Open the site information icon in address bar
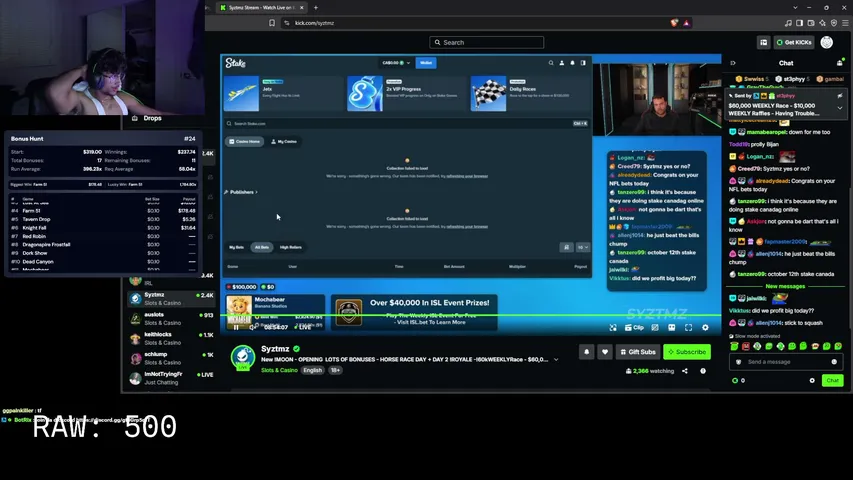853x480 pixels. click(x=287, y=23)
